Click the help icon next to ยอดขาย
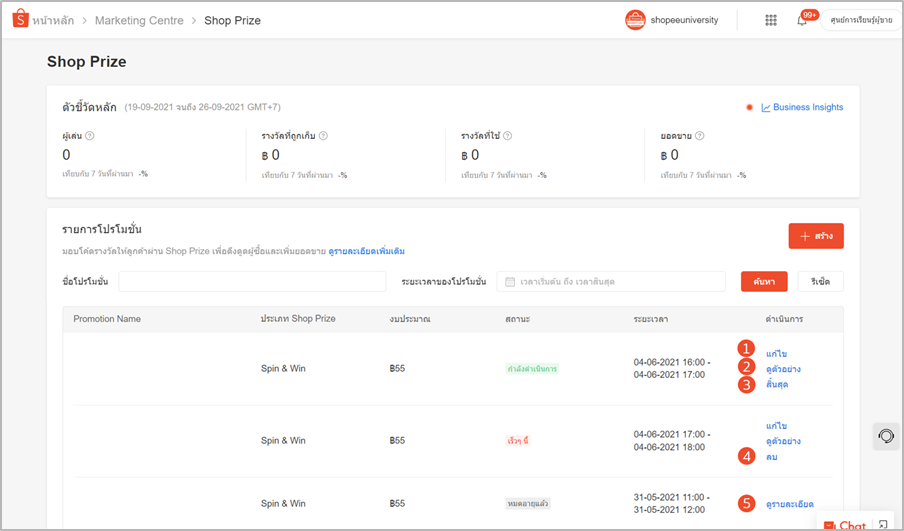The image size is (904, 531). (699, 136)
